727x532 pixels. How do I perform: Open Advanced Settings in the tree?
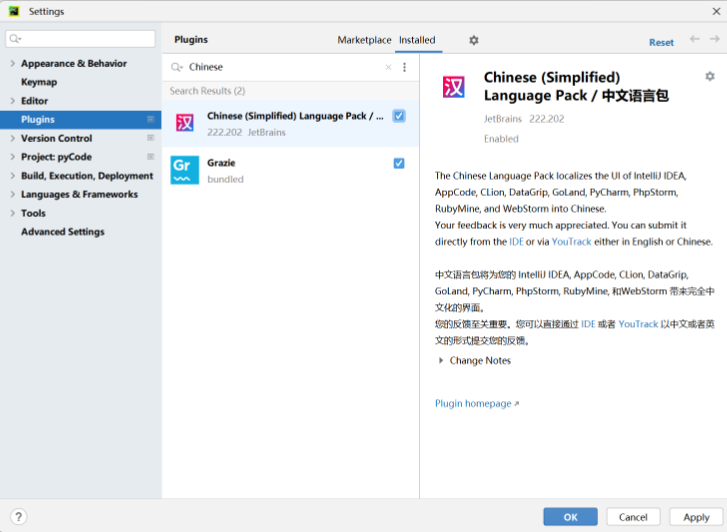click(x=63, y=232)
